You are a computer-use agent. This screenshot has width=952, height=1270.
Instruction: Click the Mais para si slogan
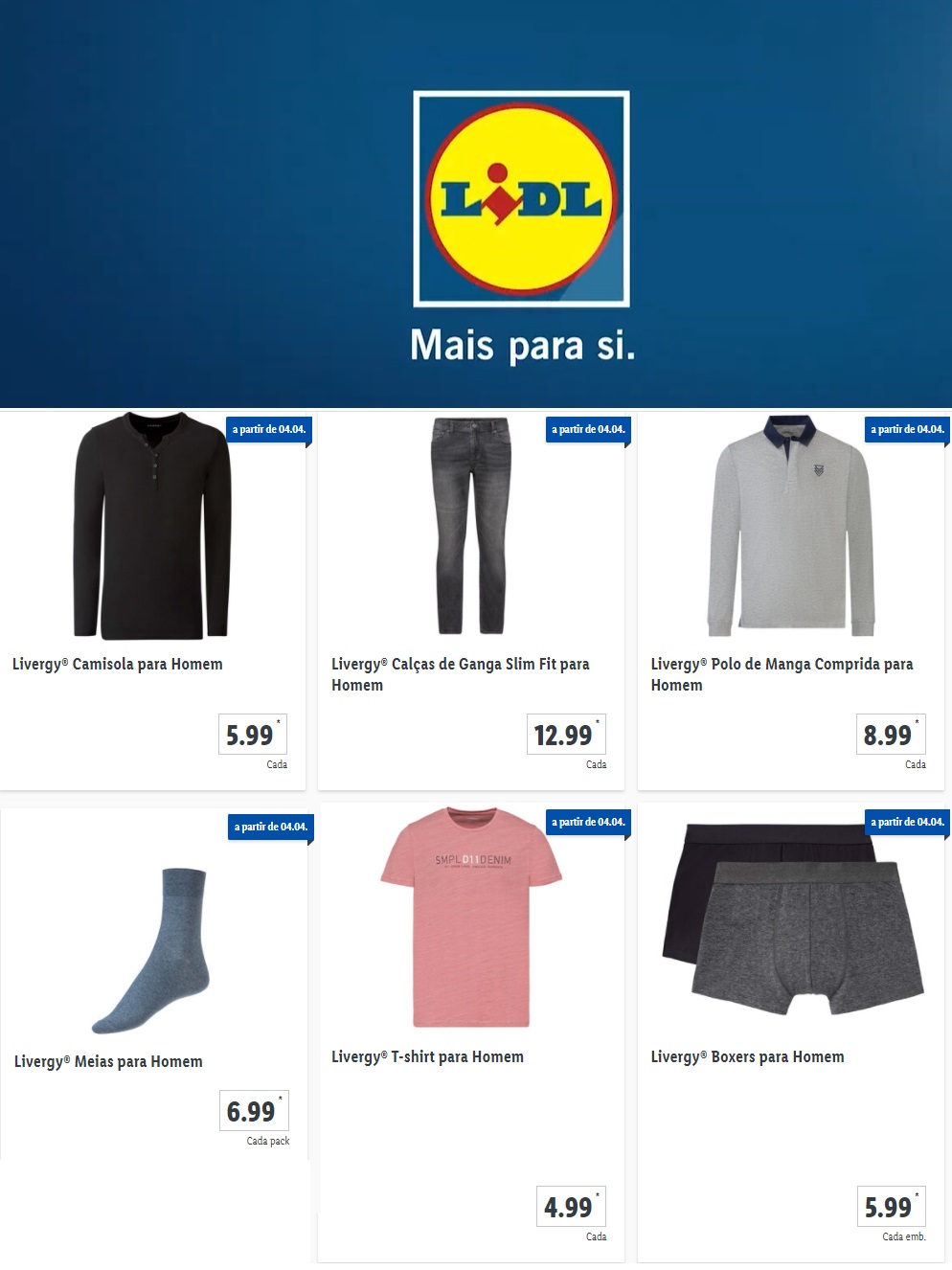click(522, 345)
